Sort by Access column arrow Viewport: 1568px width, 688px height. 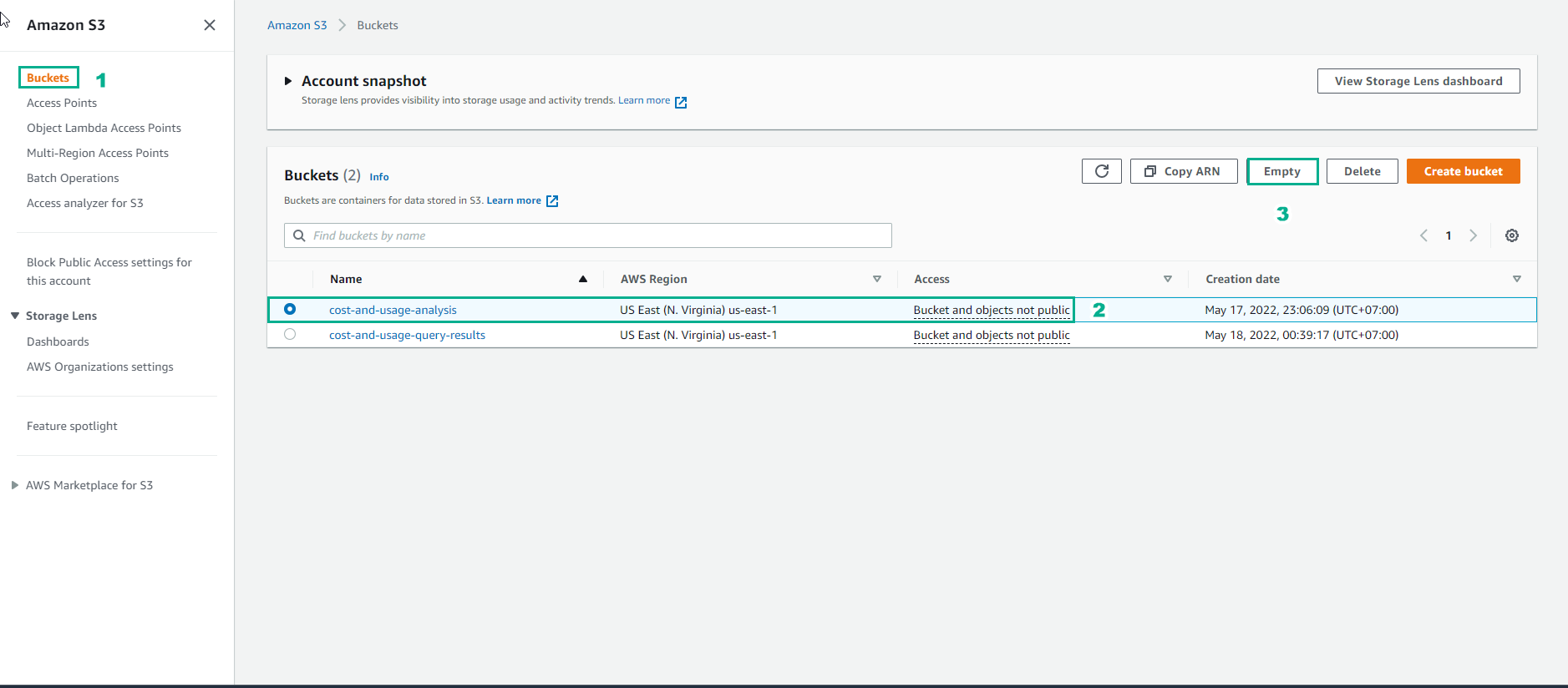click(x=1168, y=279)
